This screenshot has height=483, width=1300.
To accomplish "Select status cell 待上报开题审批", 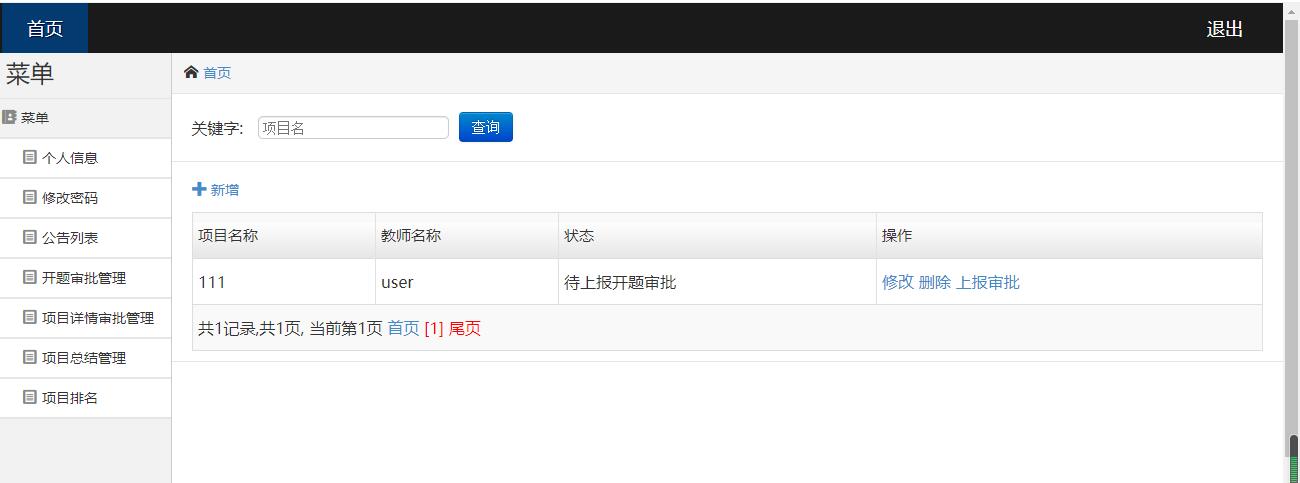I will pyautogui.click(x=717, y=282).
